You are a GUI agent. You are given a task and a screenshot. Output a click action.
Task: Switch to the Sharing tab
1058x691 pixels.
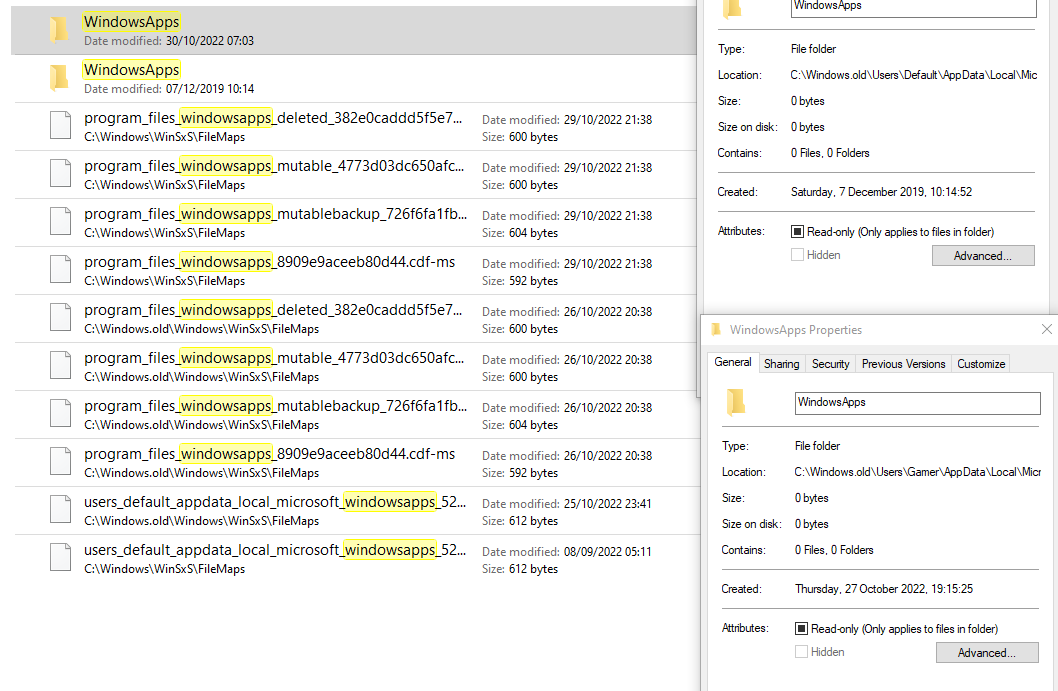pos(781,364)
